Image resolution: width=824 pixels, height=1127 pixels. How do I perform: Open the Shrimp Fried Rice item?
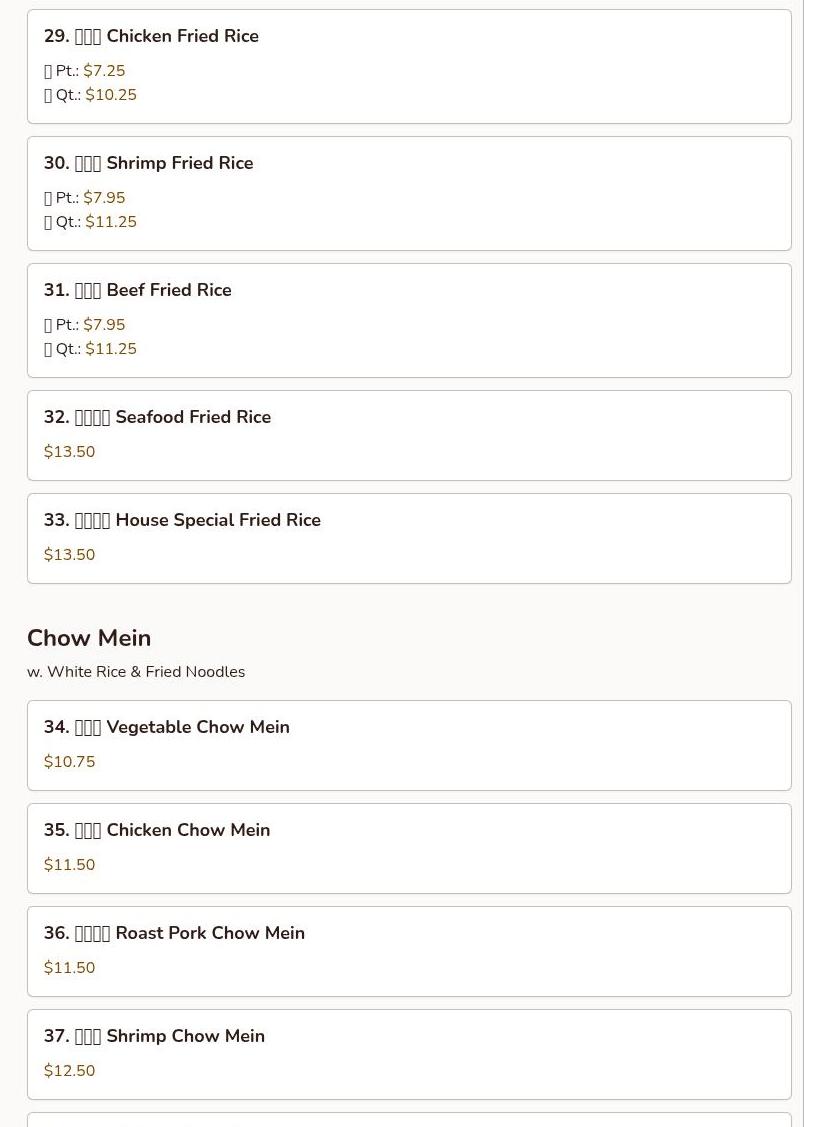409,193
